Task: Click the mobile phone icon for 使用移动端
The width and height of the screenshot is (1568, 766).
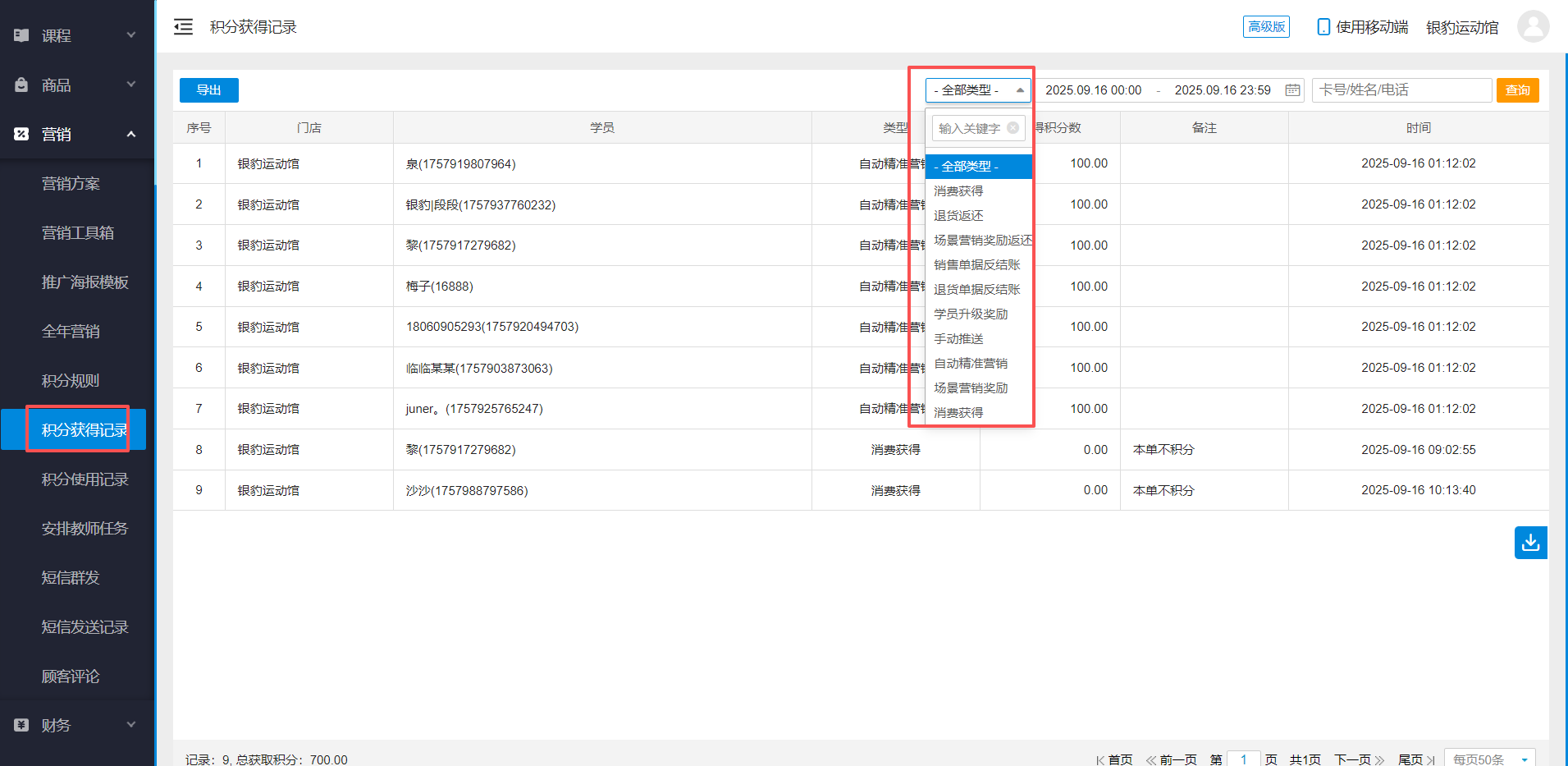Action: pos(1323,27)
